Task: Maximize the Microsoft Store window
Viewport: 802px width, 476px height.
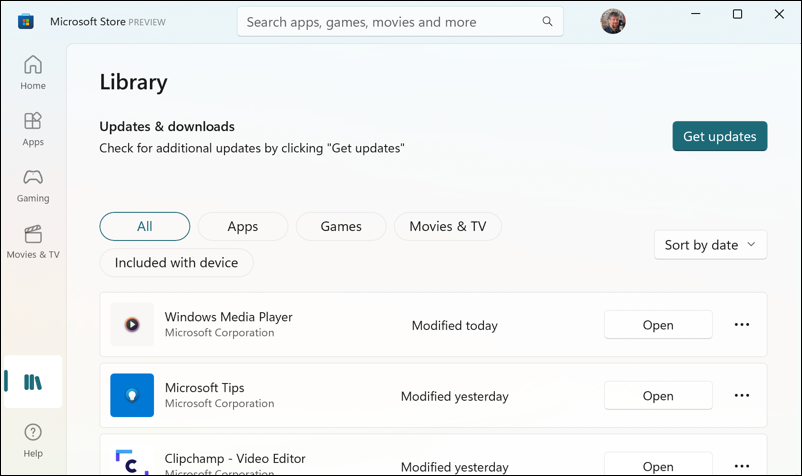Action: coord(738,14)
